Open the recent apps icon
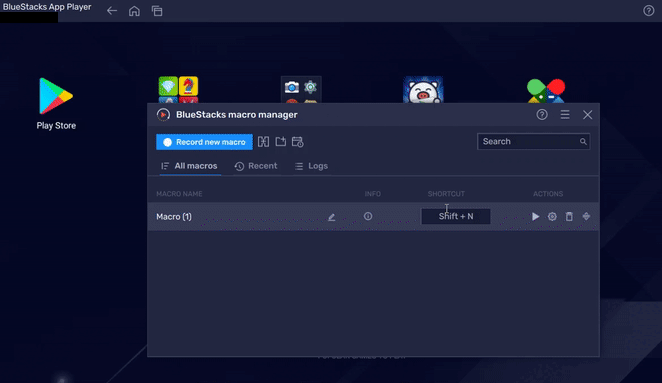The height and width of the screenshot is (383, 662). pos(157,11)
